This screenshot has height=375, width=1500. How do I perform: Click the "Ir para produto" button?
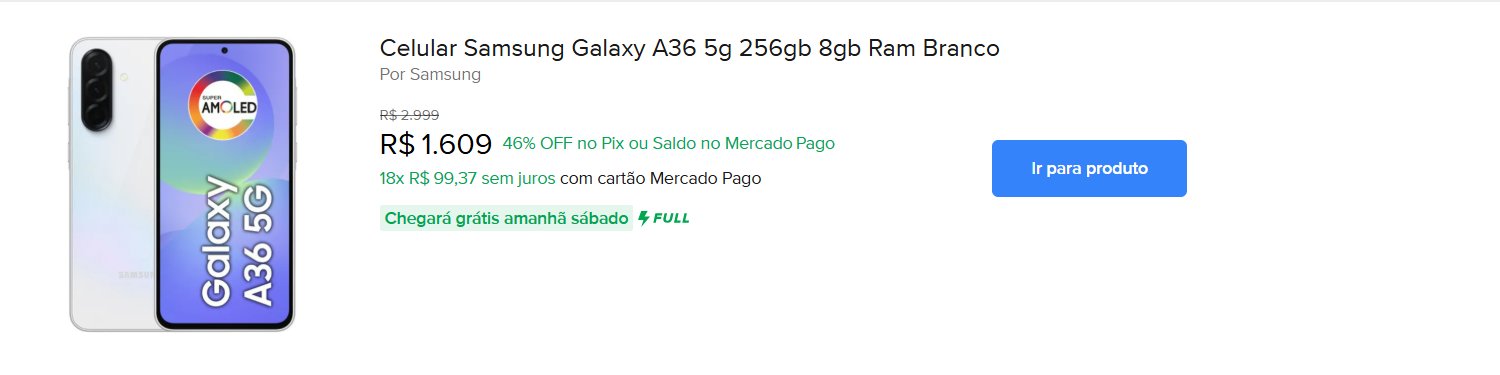pos(1089,168)
